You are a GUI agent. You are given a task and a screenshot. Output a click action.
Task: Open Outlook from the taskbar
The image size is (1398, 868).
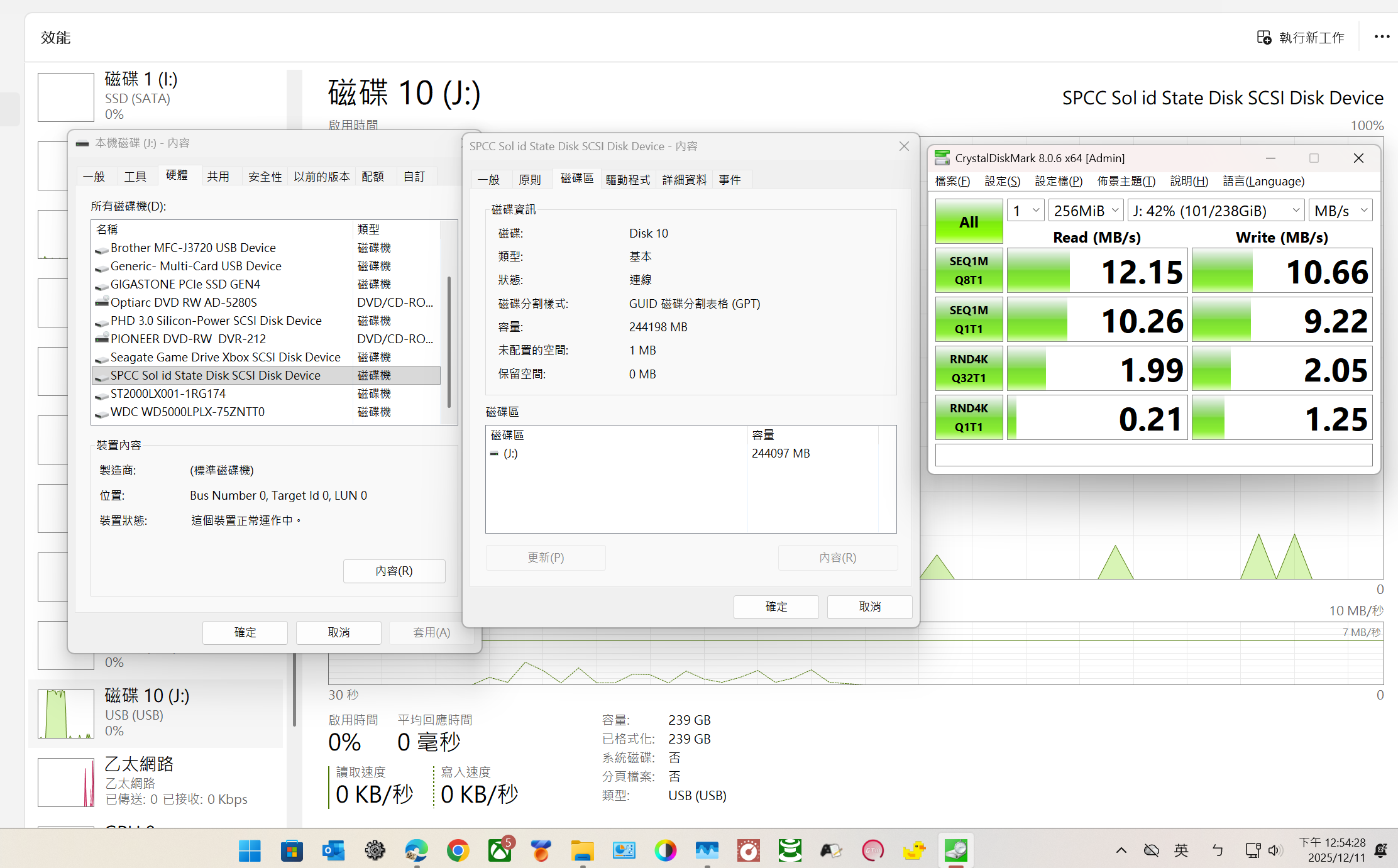[x=333, y=850]
